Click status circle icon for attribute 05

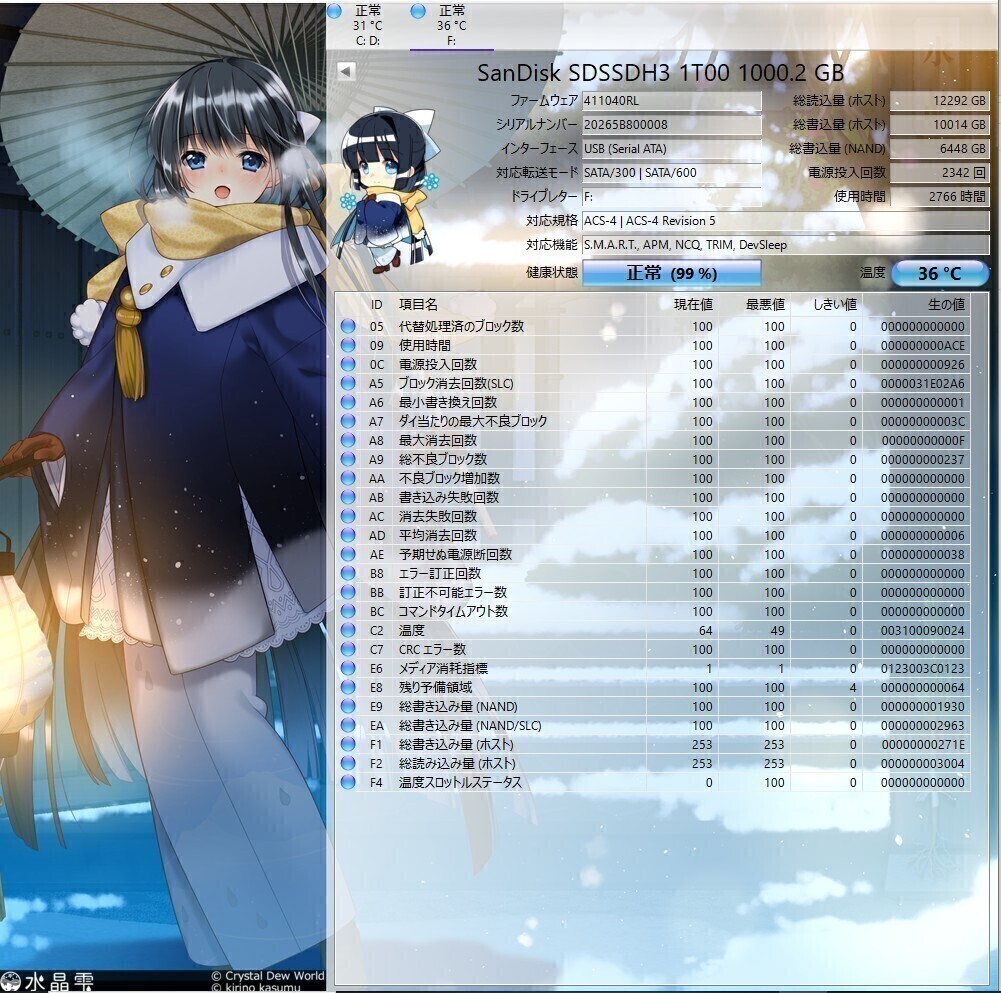click(348, 326)
